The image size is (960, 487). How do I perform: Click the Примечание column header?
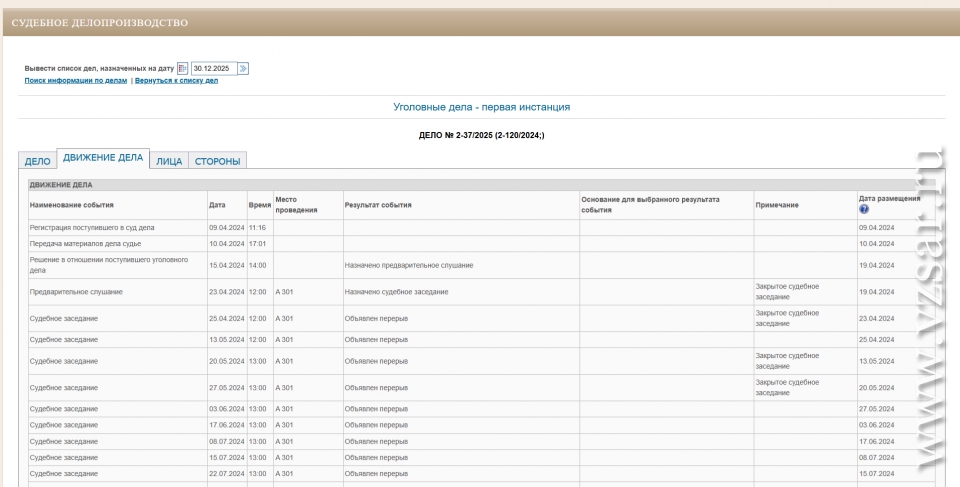777,204
